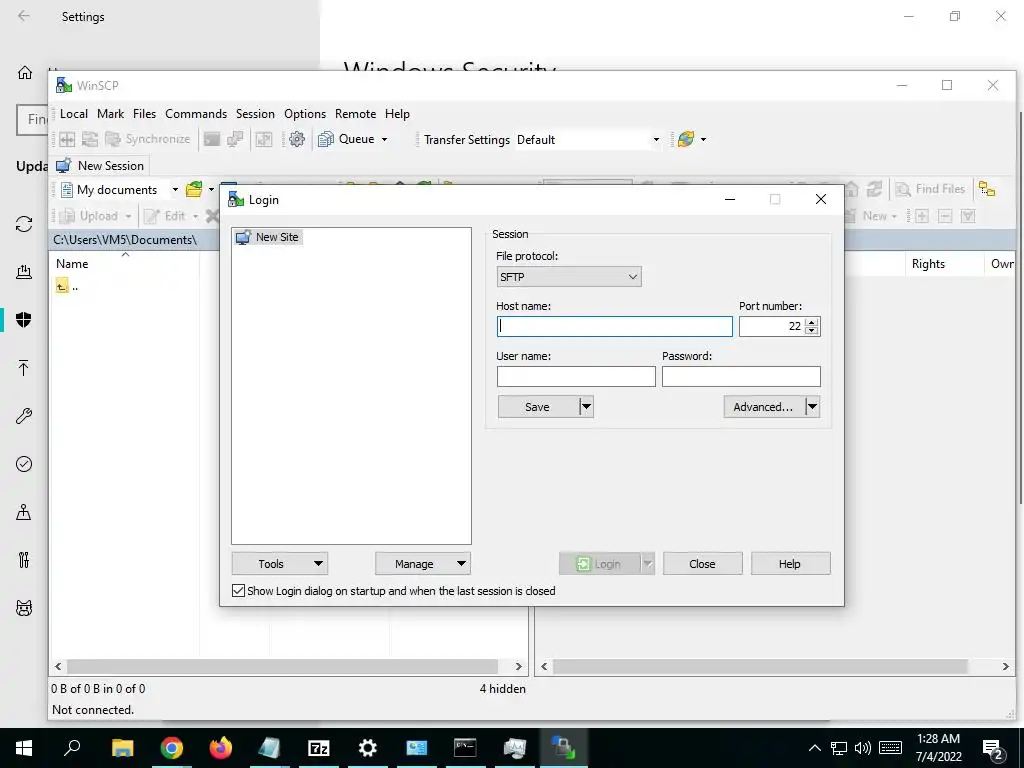Click the globe refresh icon in WinSCP toolbar

686,139
